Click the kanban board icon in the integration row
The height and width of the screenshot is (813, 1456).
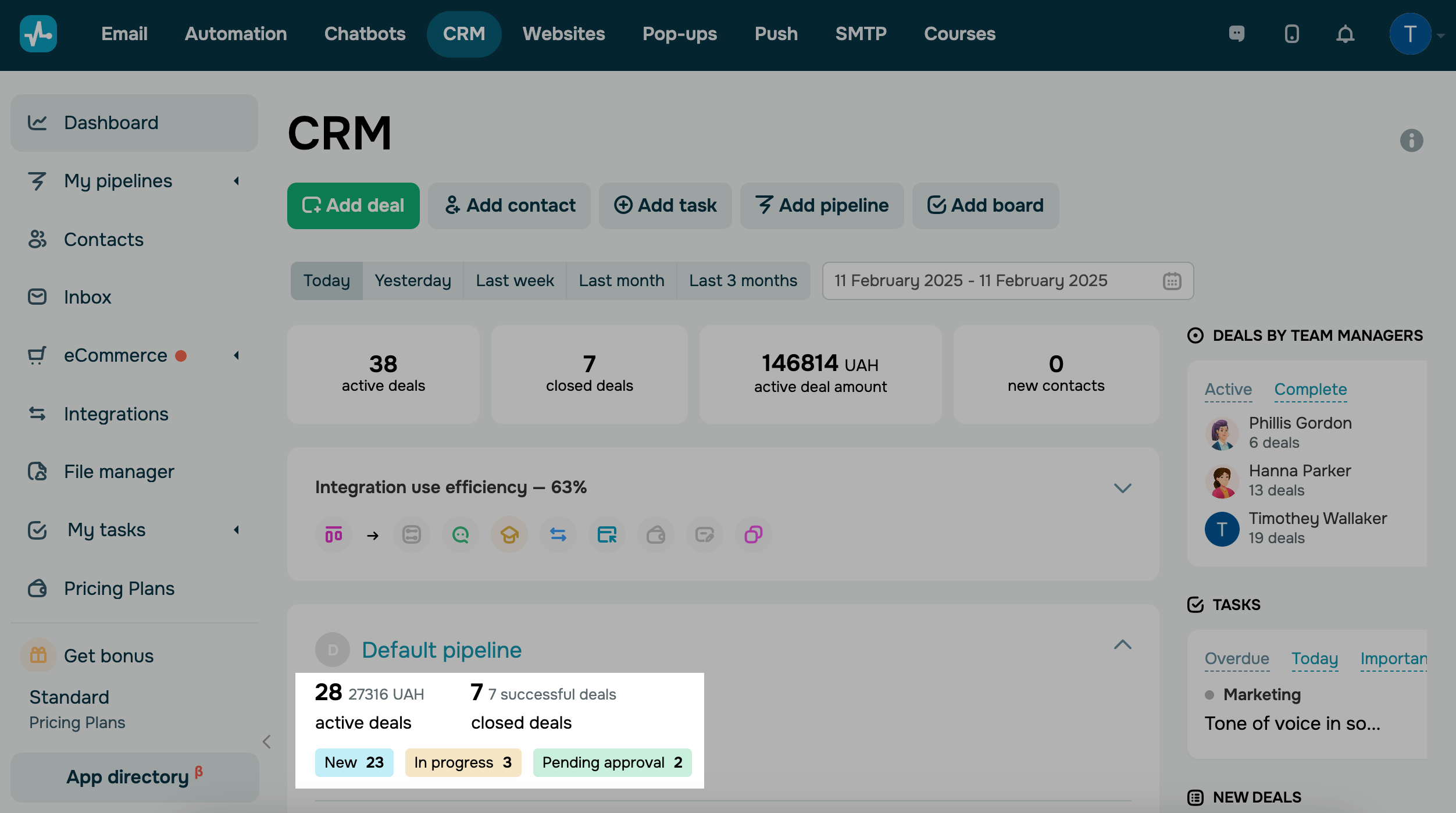(334, 534)
